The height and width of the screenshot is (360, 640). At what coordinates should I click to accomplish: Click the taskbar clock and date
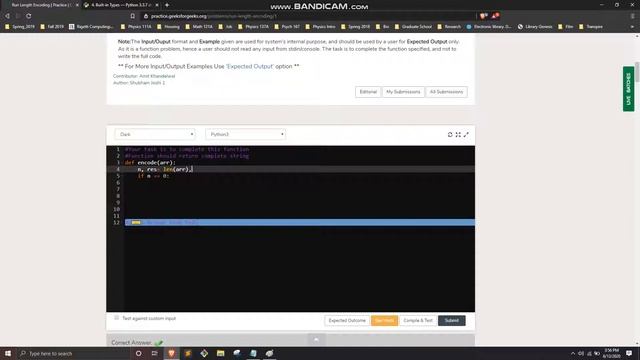coord(611,353)
